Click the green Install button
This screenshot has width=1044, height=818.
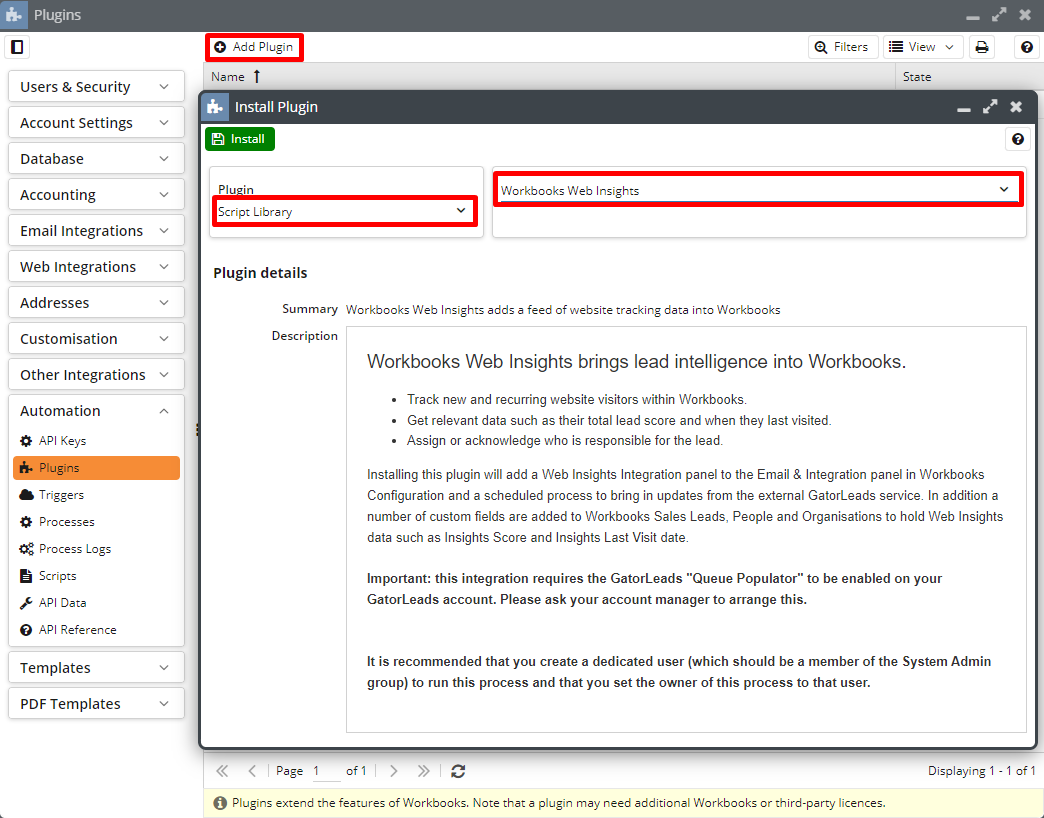coord(240,138)
